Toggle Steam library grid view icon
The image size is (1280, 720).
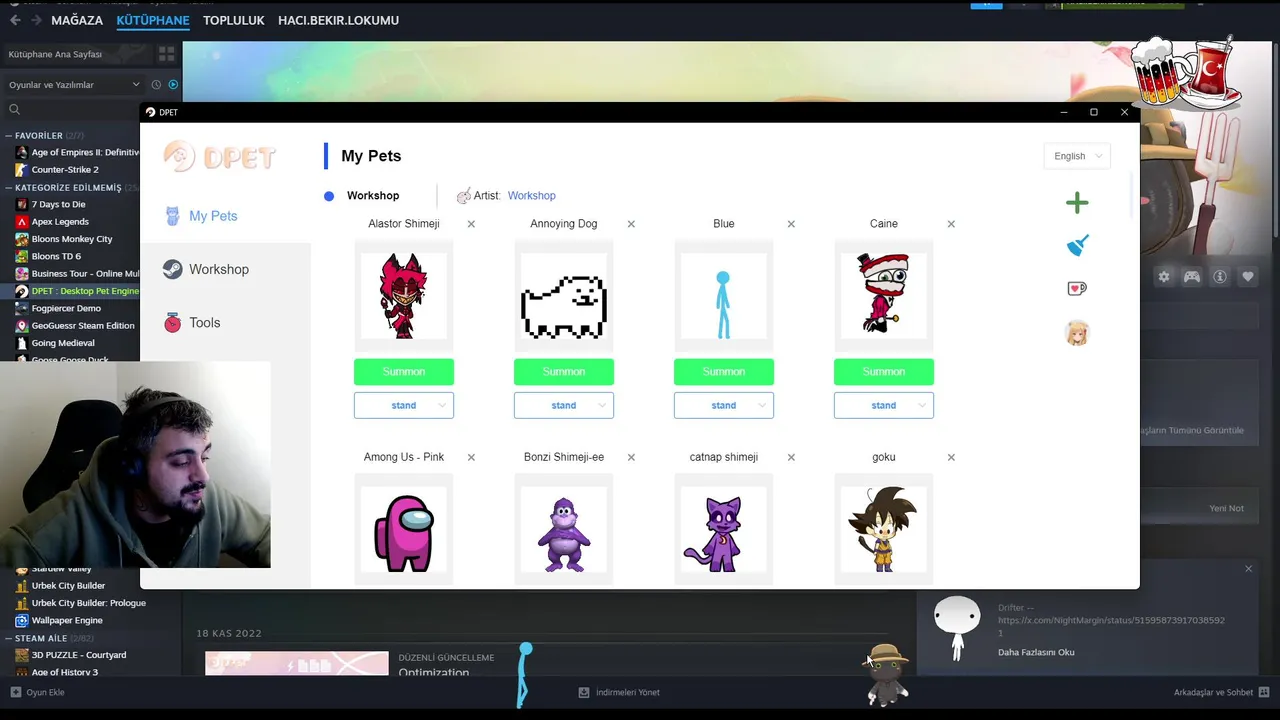pyautogui.click(x=166, y=54)
